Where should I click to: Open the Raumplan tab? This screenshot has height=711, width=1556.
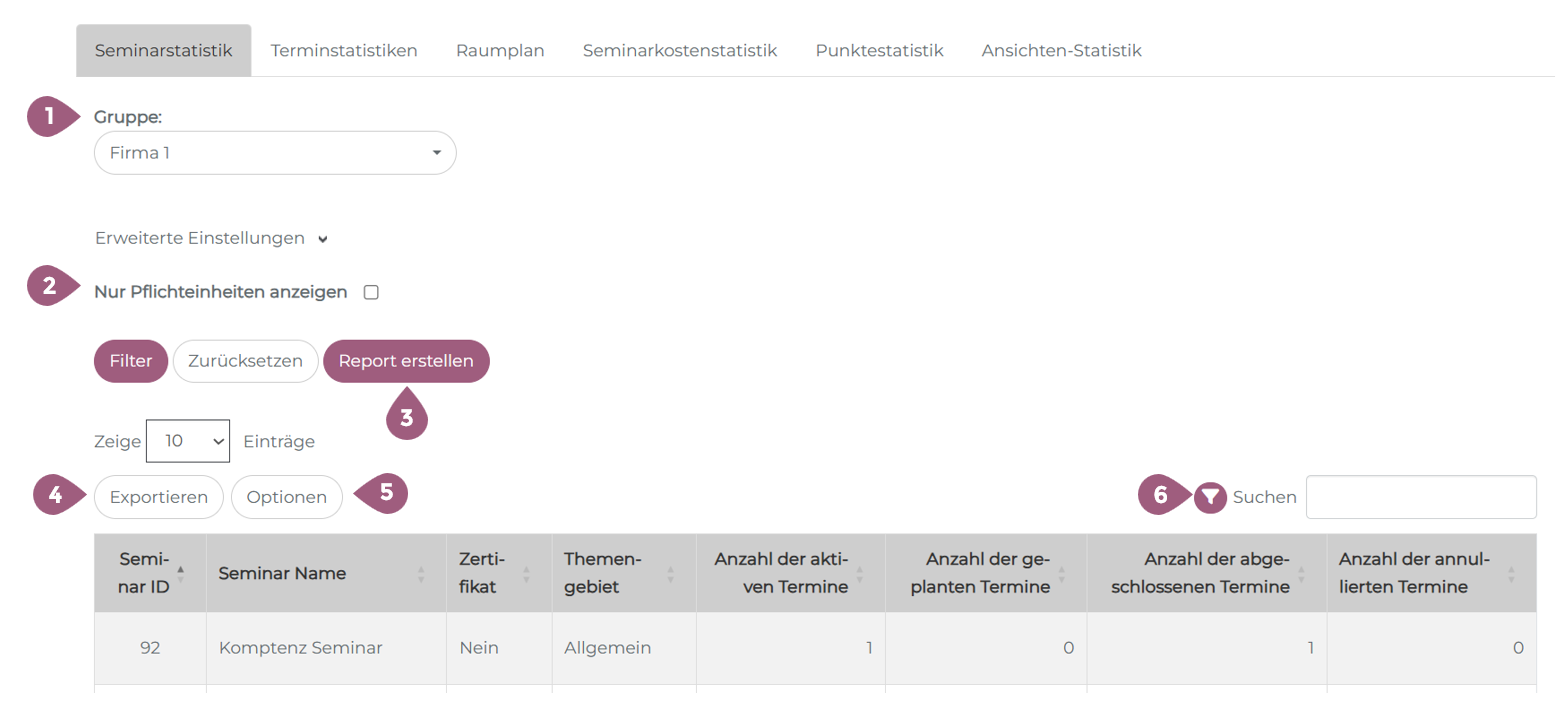pyautogui.click(x=500, y=51)
